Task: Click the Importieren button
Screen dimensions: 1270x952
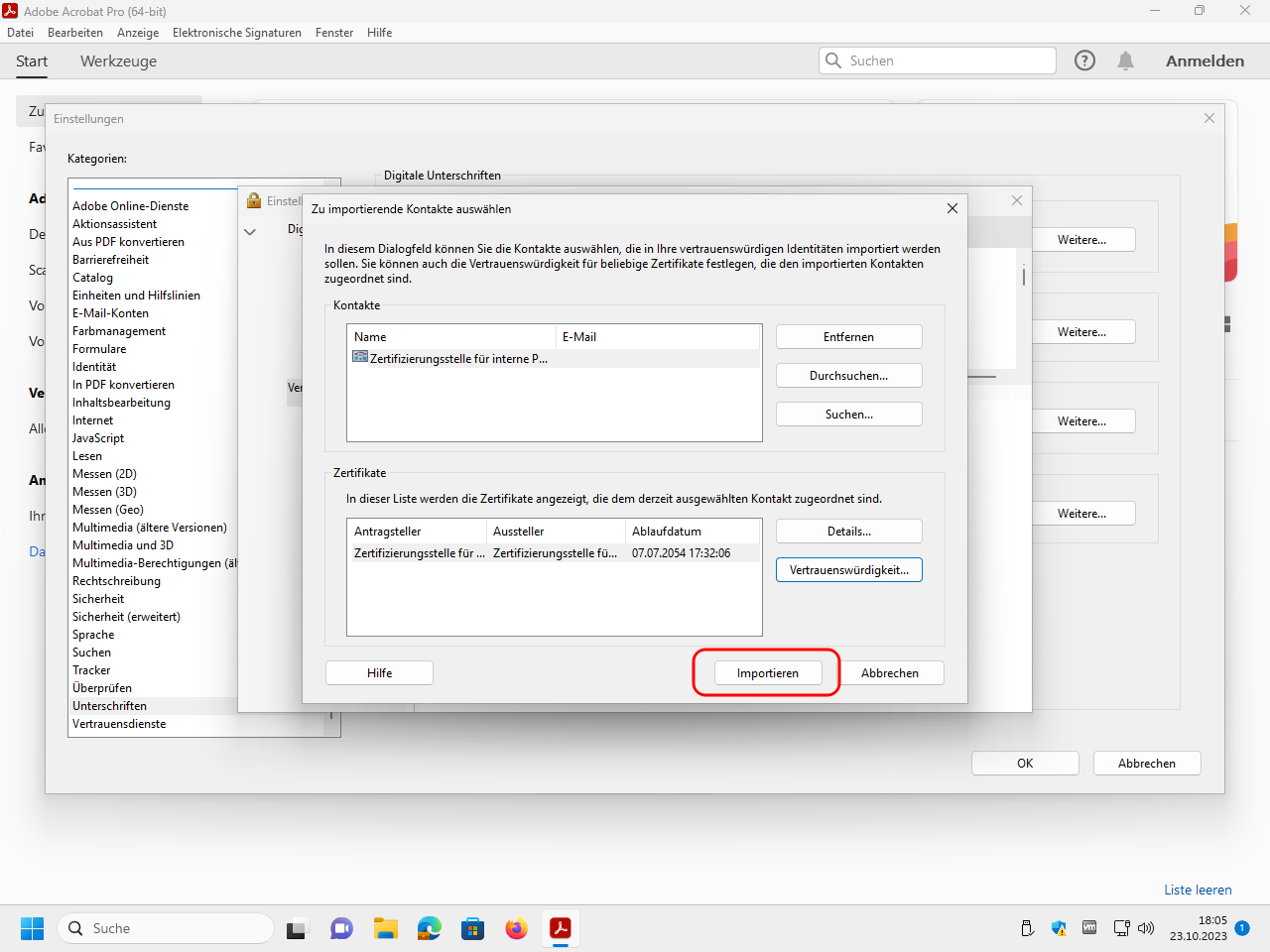Action: click(767, 673)
